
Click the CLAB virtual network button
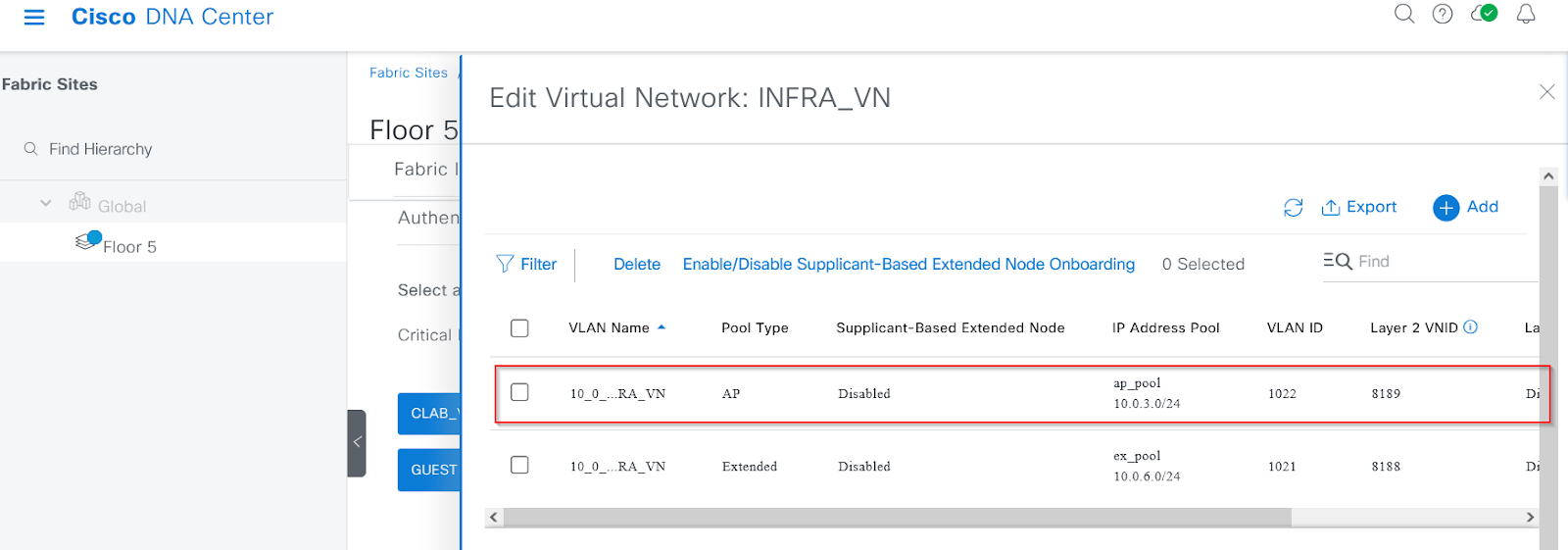pyautogui.click(x=429, y=414)
